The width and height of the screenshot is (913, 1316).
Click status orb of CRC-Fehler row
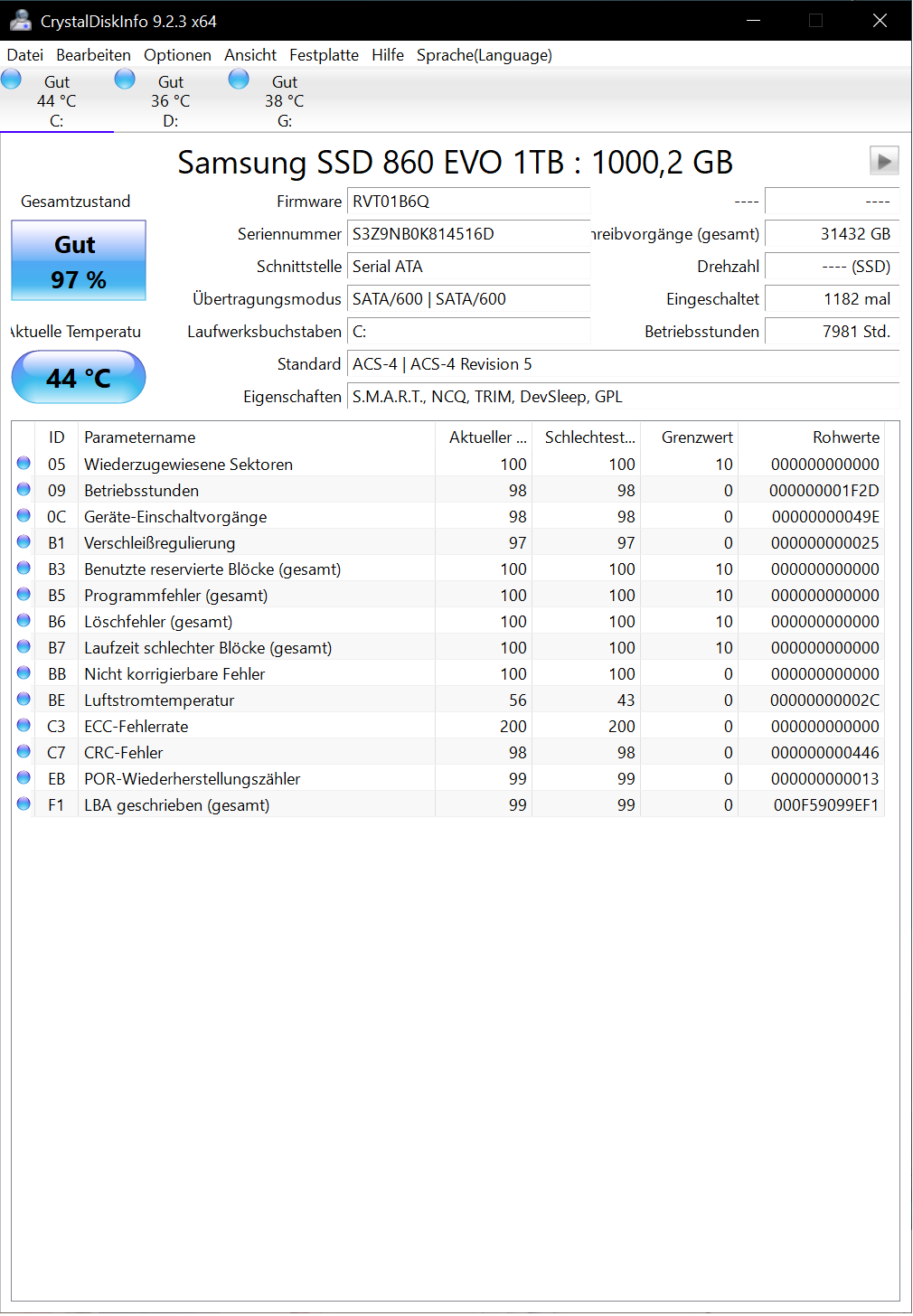[24, 751]
